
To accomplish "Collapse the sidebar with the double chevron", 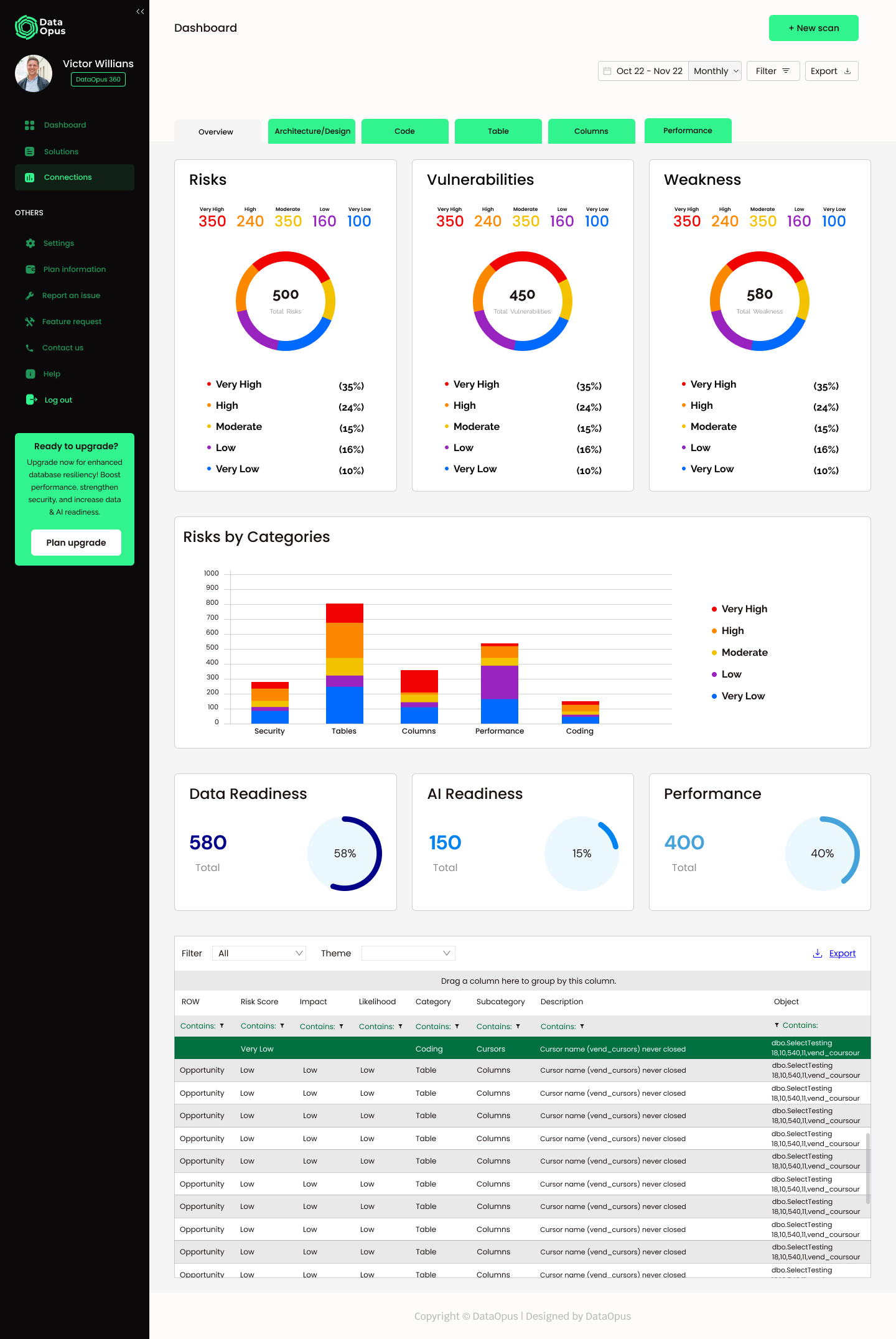I will [140, 11].
